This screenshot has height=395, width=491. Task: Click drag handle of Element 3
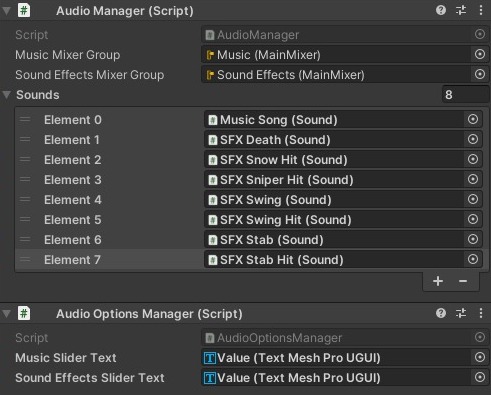25,179
